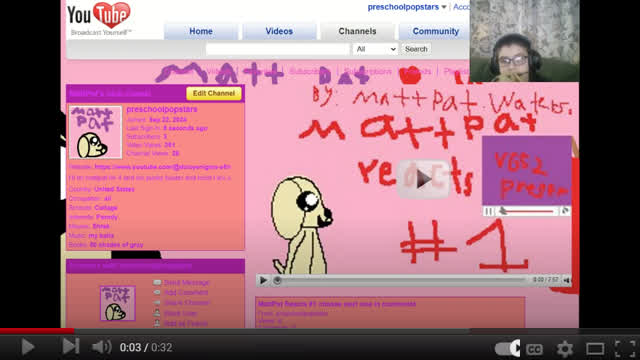The height and width of the screenshot is (360, 640).
Task: Click the Send Message envelope icon
Action: point(157,282)
